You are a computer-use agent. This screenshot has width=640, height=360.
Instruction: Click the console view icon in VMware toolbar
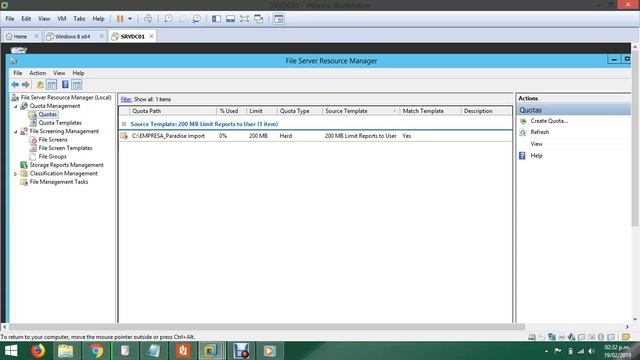279,19
